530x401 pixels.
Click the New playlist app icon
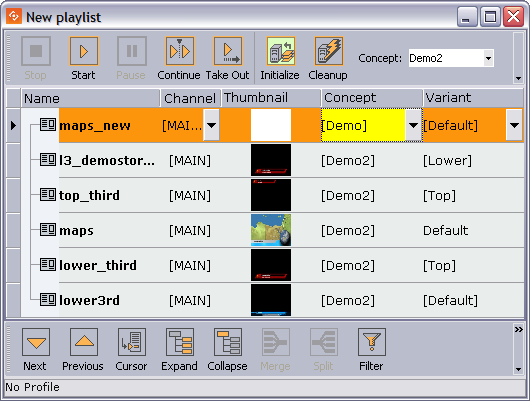pos(14,16)
